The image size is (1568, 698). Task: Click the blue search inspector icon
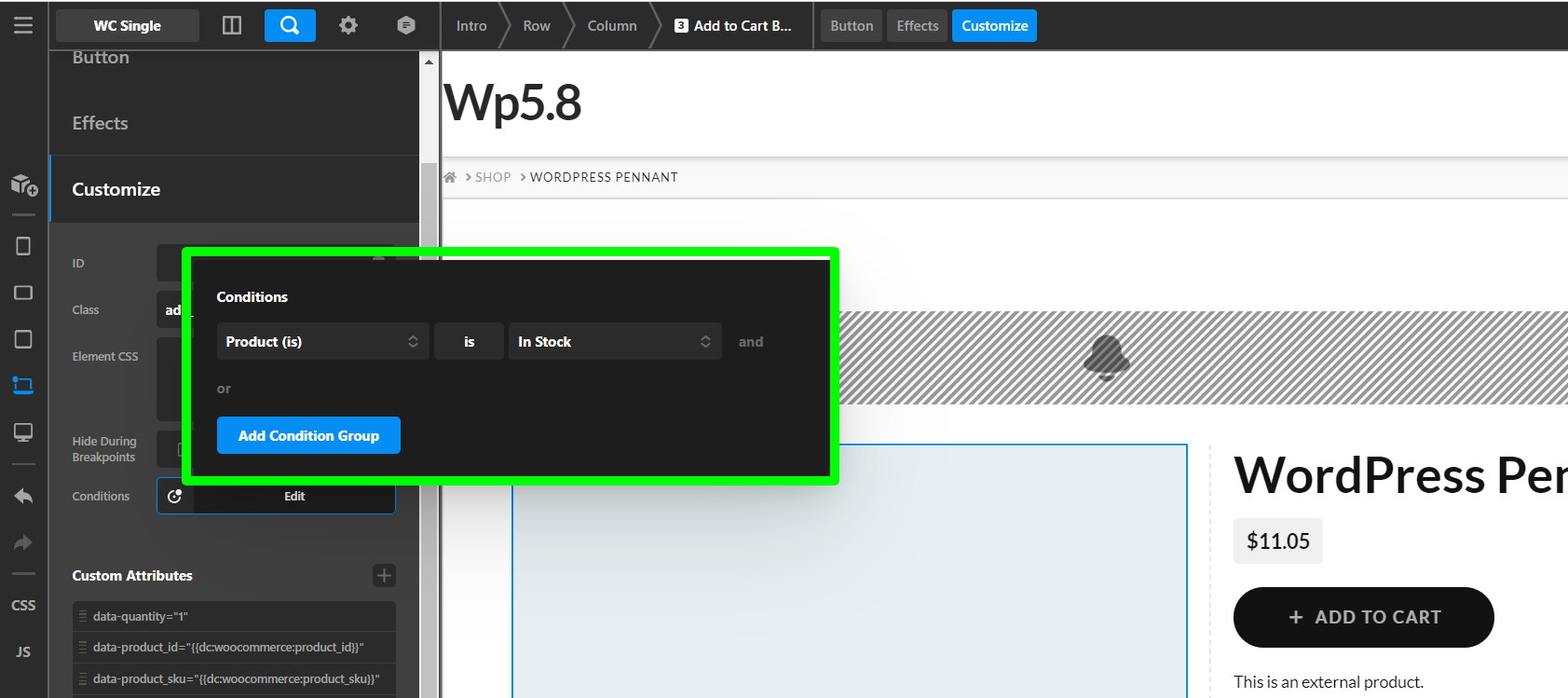(x=290, y=25)
